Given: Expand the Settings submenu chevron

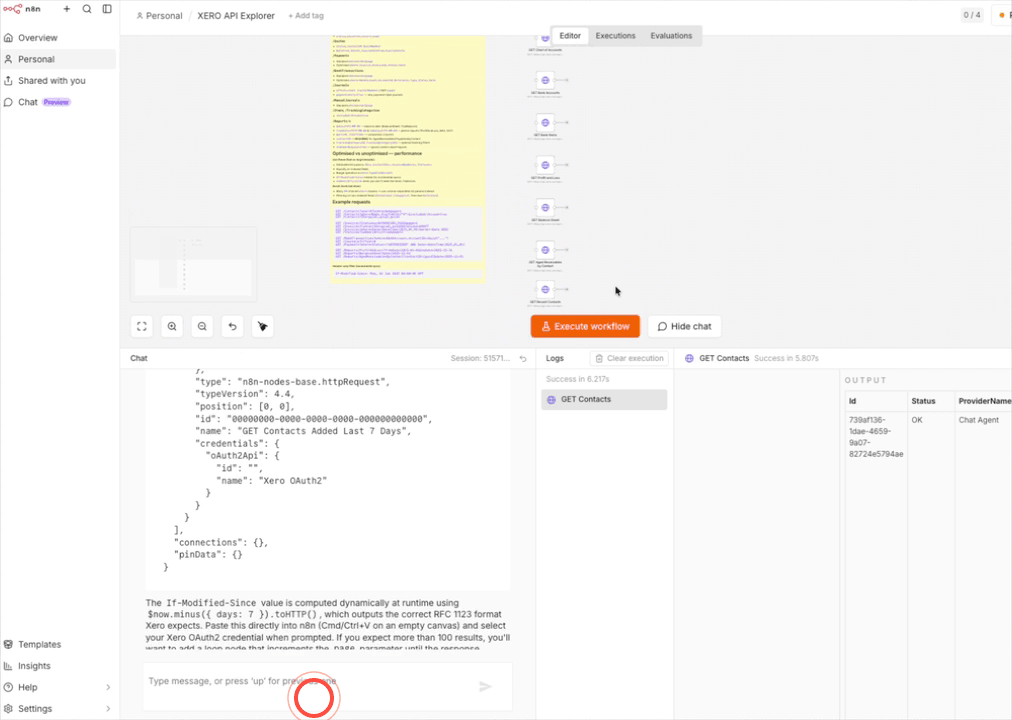Looking at the screenshot, I should [x=108, y=708].
